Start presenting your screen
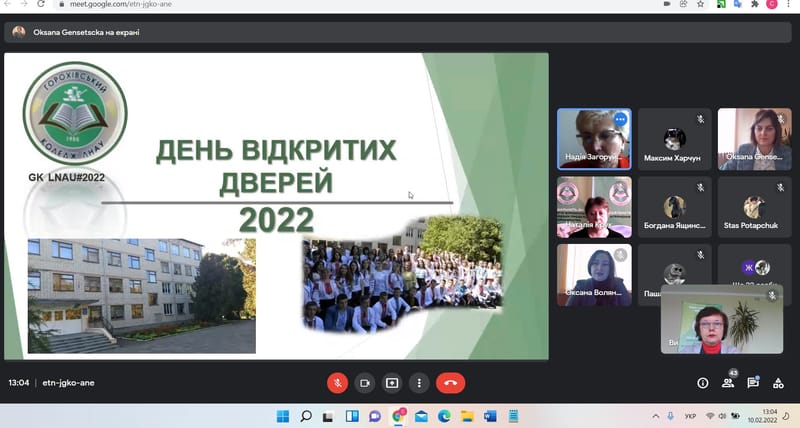 tap(392, 383)
